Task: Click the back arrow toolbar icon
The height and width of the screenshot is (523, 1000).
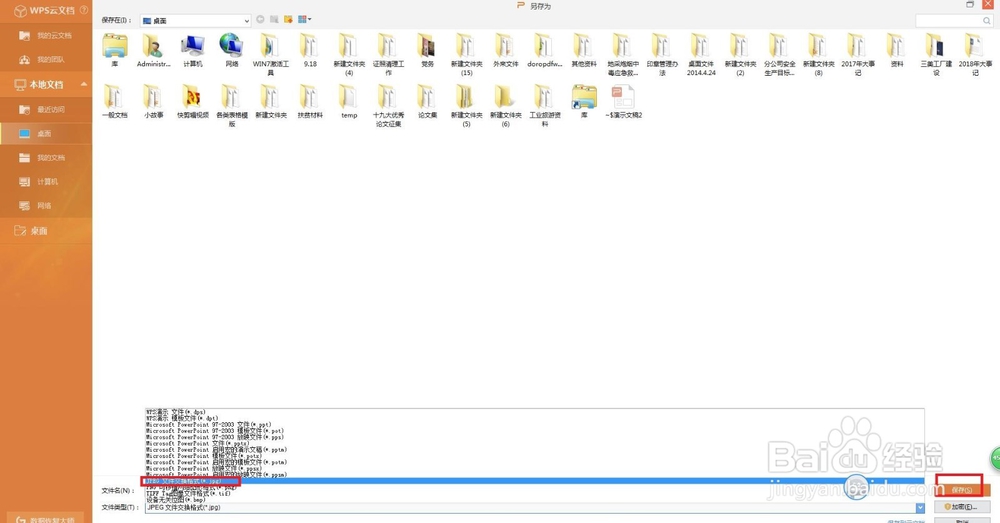Action: point(260,20)
